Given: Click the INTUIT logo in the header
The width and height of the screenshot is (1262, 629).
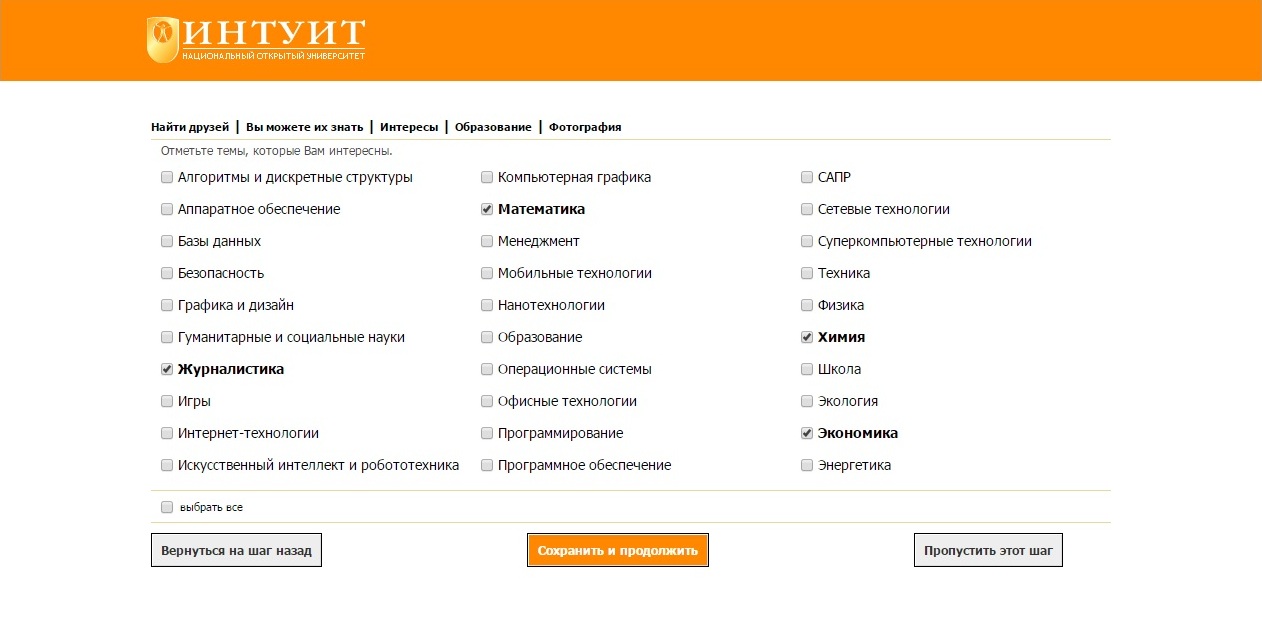Looking at the screenshot, I should tap(256, 40).
